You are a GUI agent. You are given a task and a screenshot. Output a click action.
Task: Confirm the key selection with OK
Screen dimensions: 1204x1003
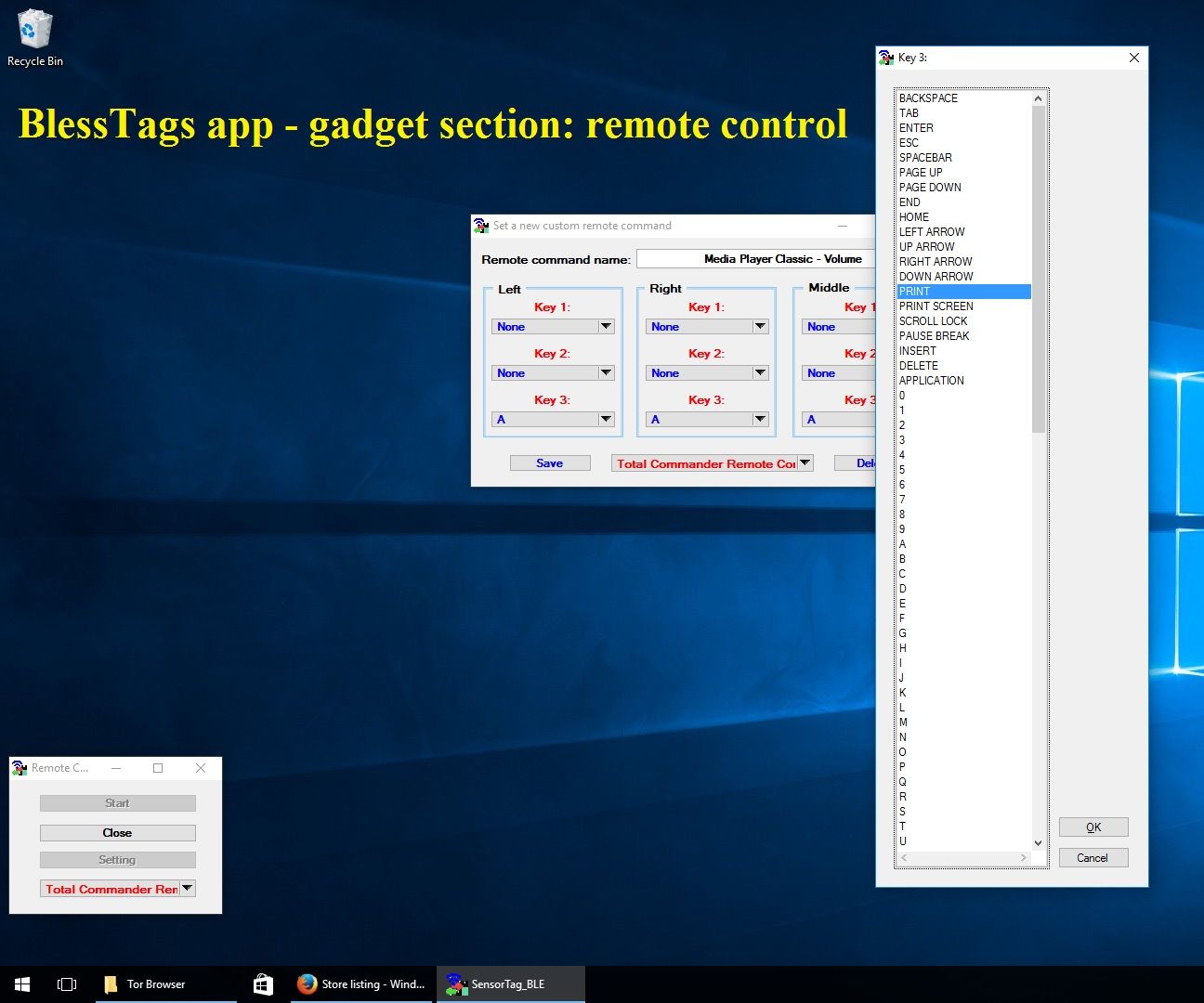coord(1093,827)
